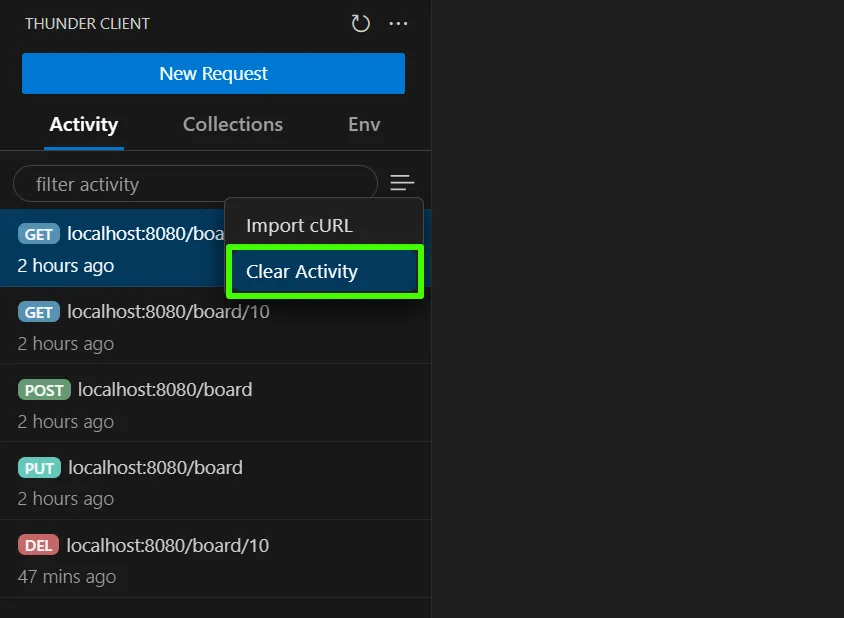This screenshot has width=844, height=618.
Task: Focus the filter activity input field
Action: coord(195,184)
